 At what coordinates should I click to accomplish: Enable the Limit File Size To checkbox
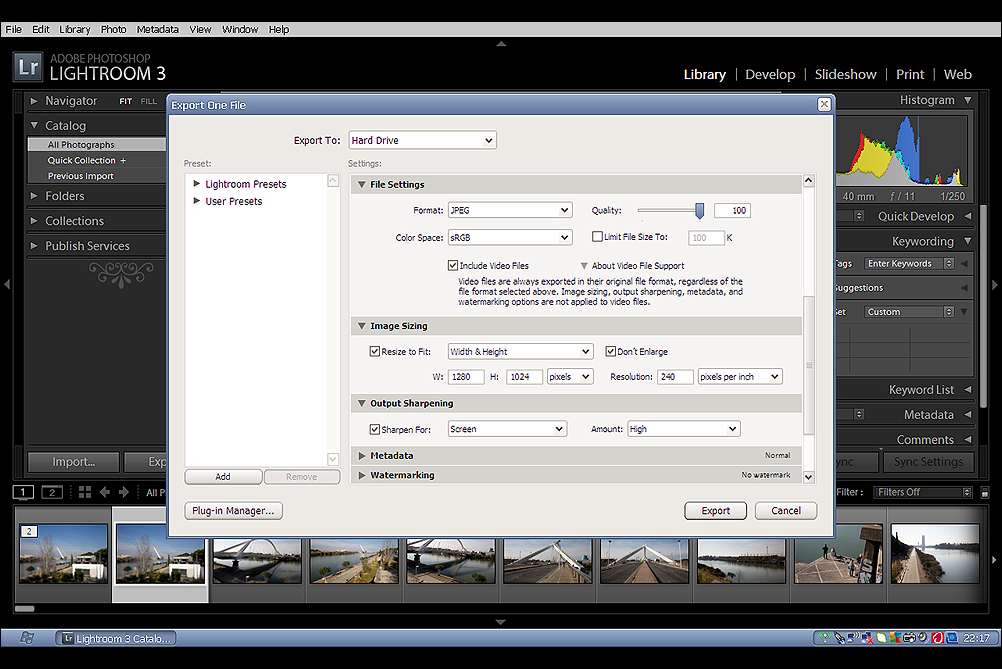coord(597,236)
